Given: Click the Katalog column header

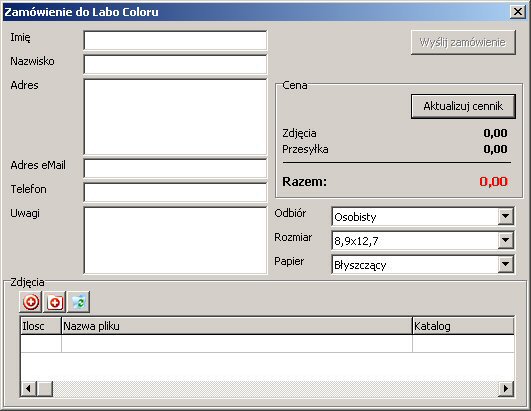Looking at the screenshot, I should [x=463, y=326].
